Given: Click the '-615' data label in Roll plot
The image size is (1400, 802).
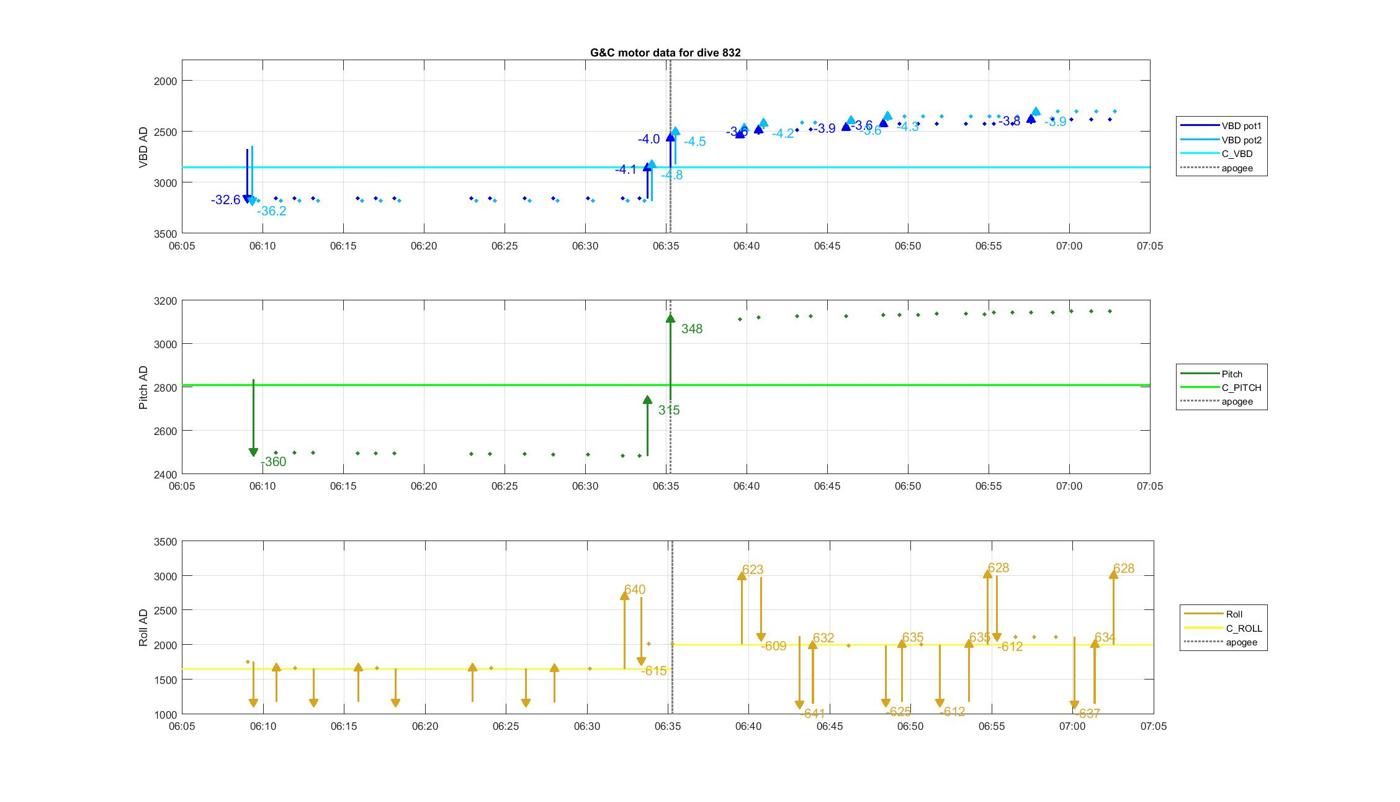Looking at the screenshot, I should (x=654, y=671).
